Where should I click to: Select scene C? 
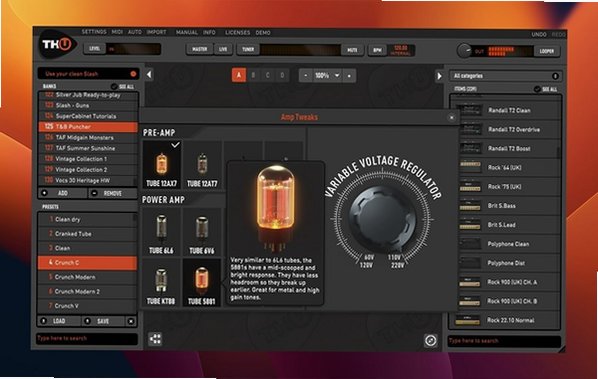tap(268, 75)
